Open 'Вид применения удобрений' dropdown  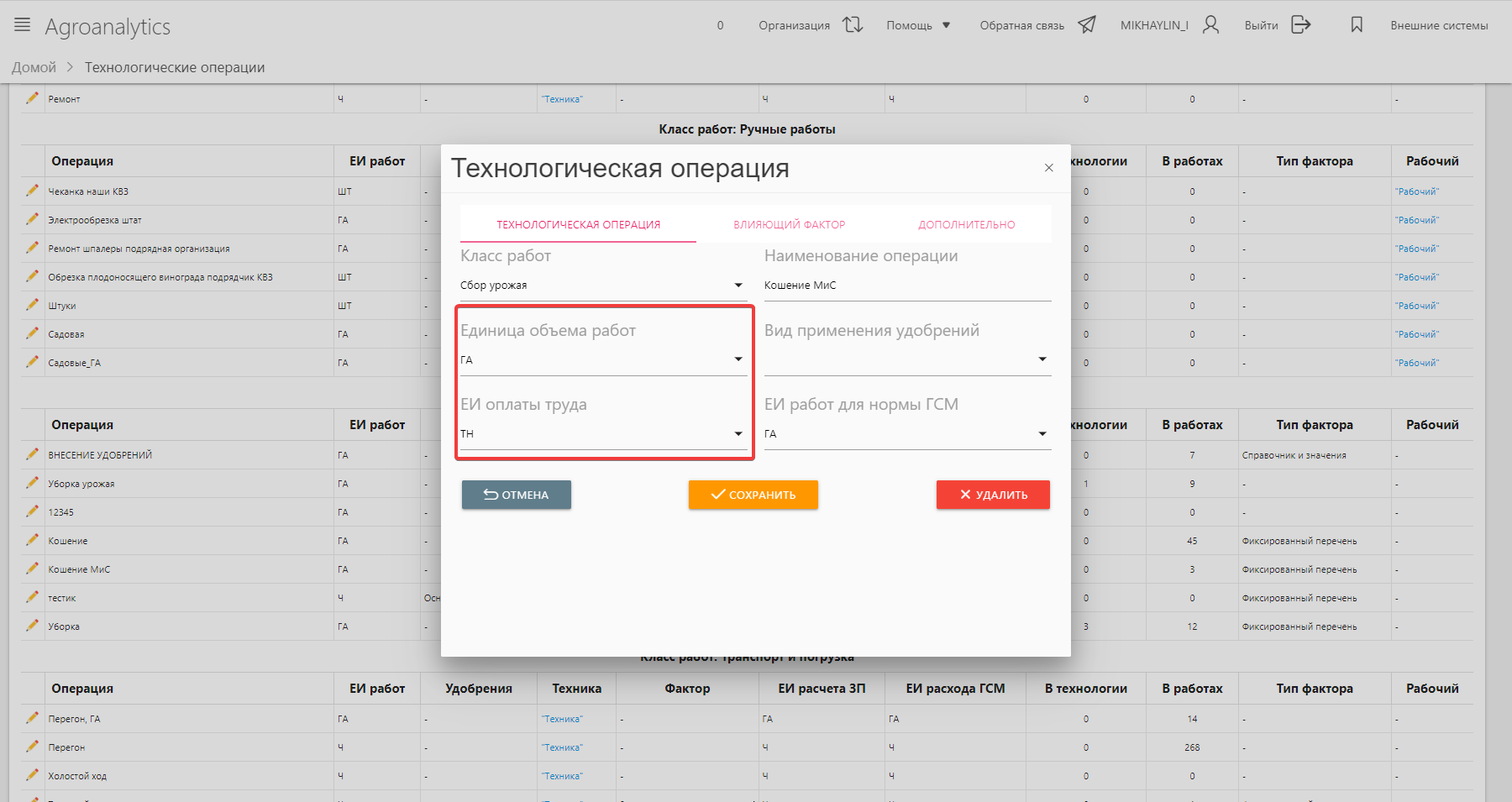[x=1042, y=359]
